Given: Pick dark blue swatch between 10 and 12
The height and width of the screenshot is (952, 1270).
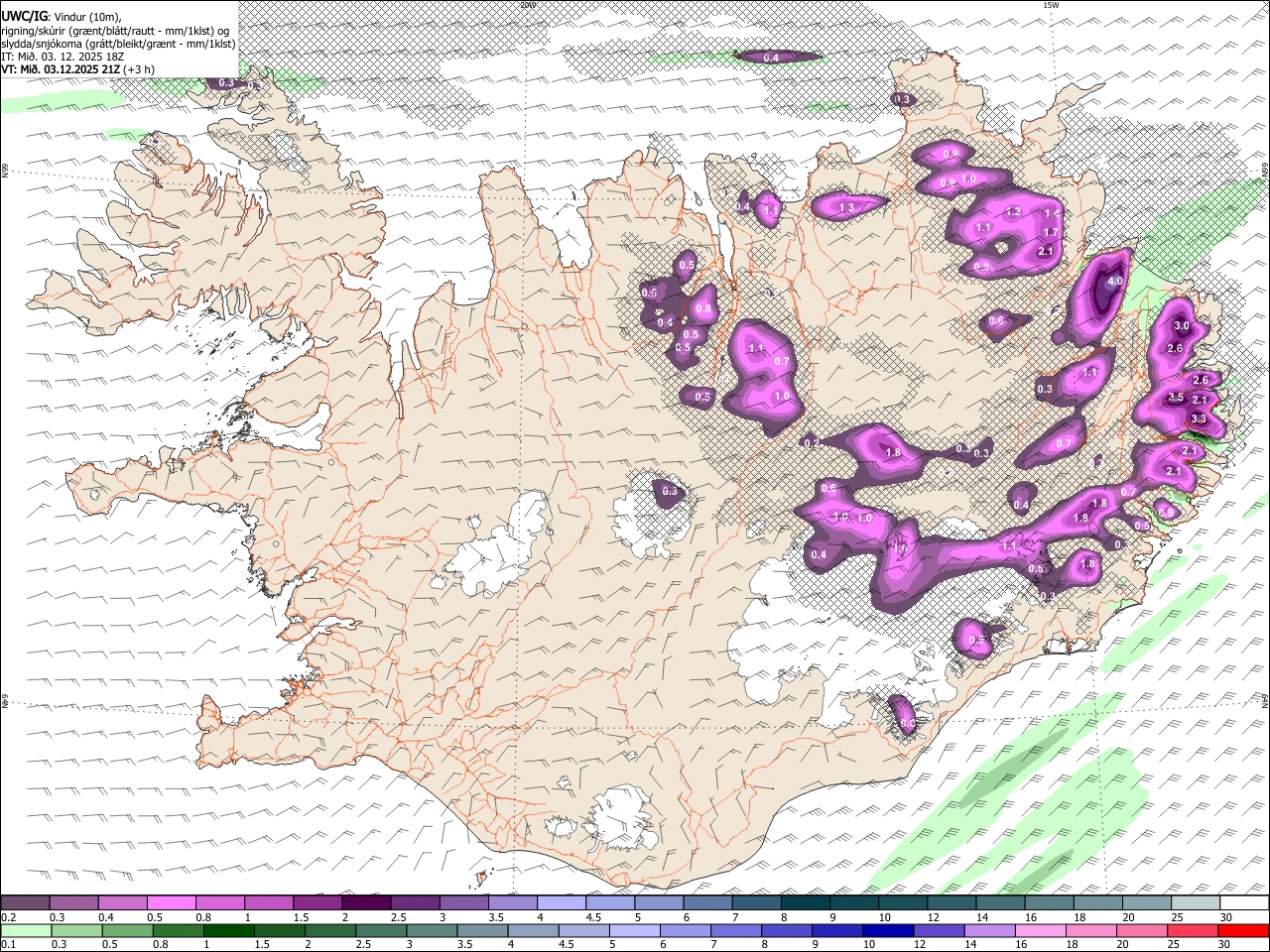Looking at the screenshot, I should [x=888, y=931].
